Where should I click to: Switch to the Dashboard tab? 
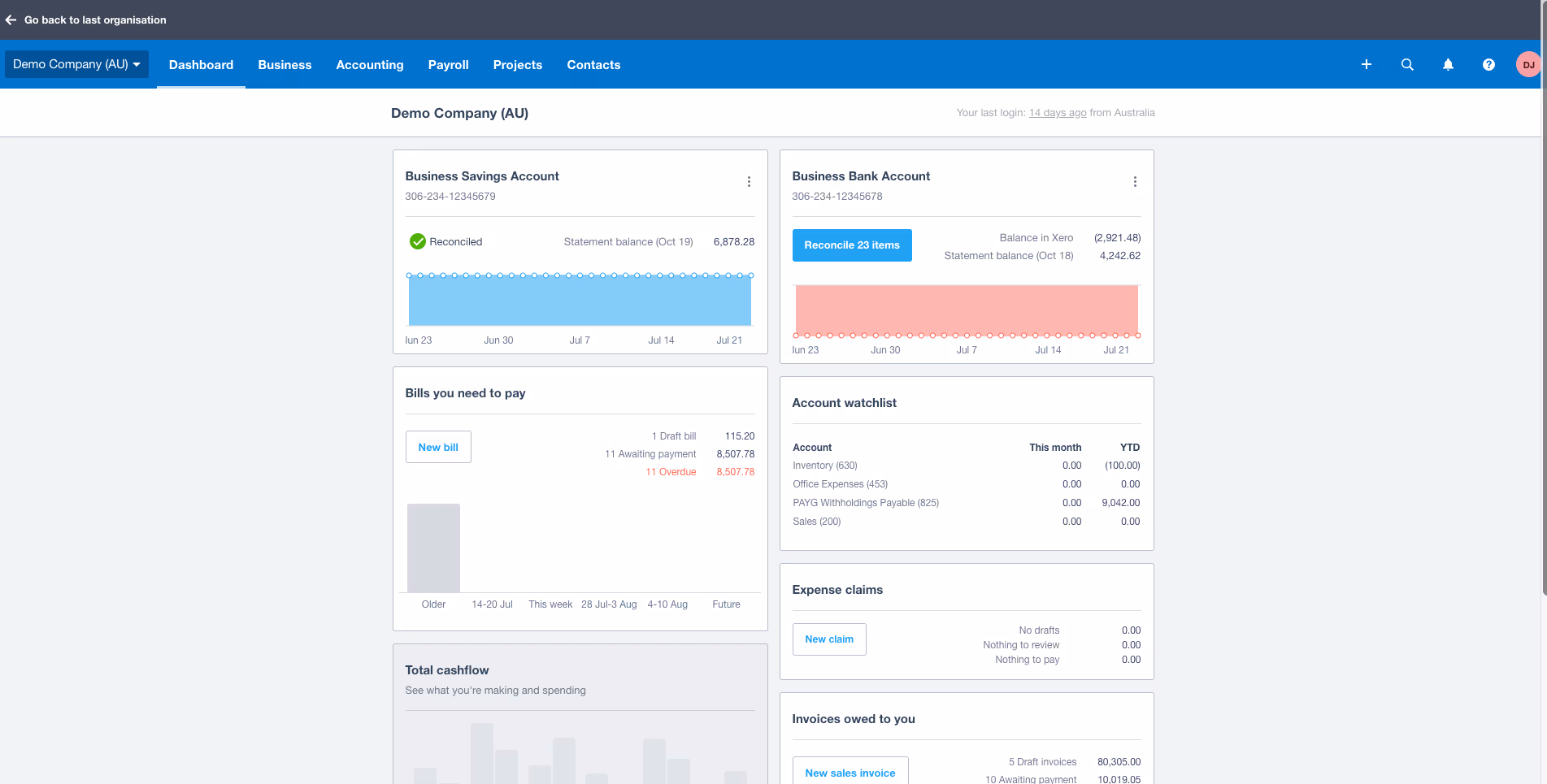201,65
